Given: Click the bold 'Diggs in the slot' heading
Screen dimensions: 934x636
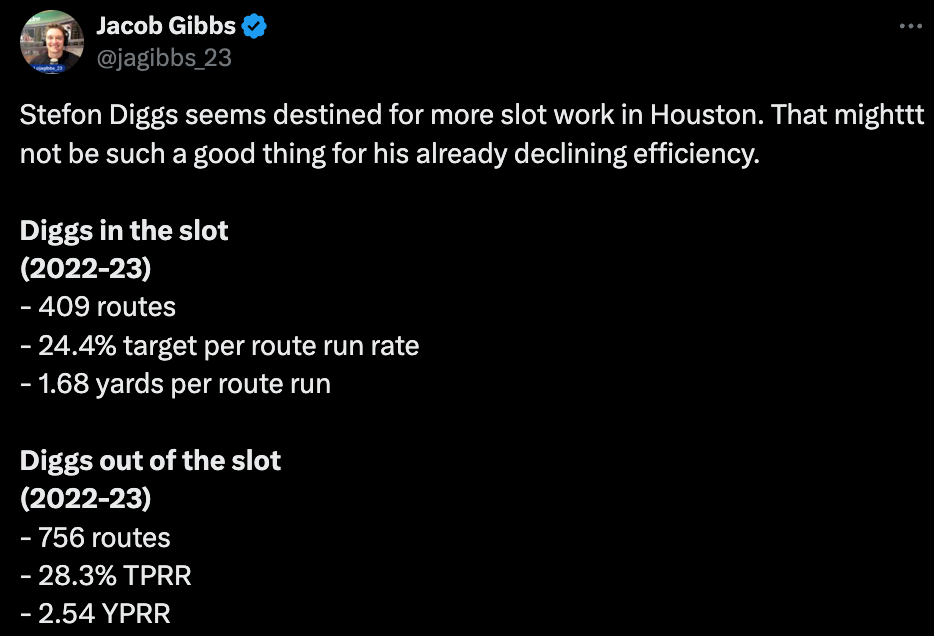Looking at the screenshot, I should pos(124,230).
